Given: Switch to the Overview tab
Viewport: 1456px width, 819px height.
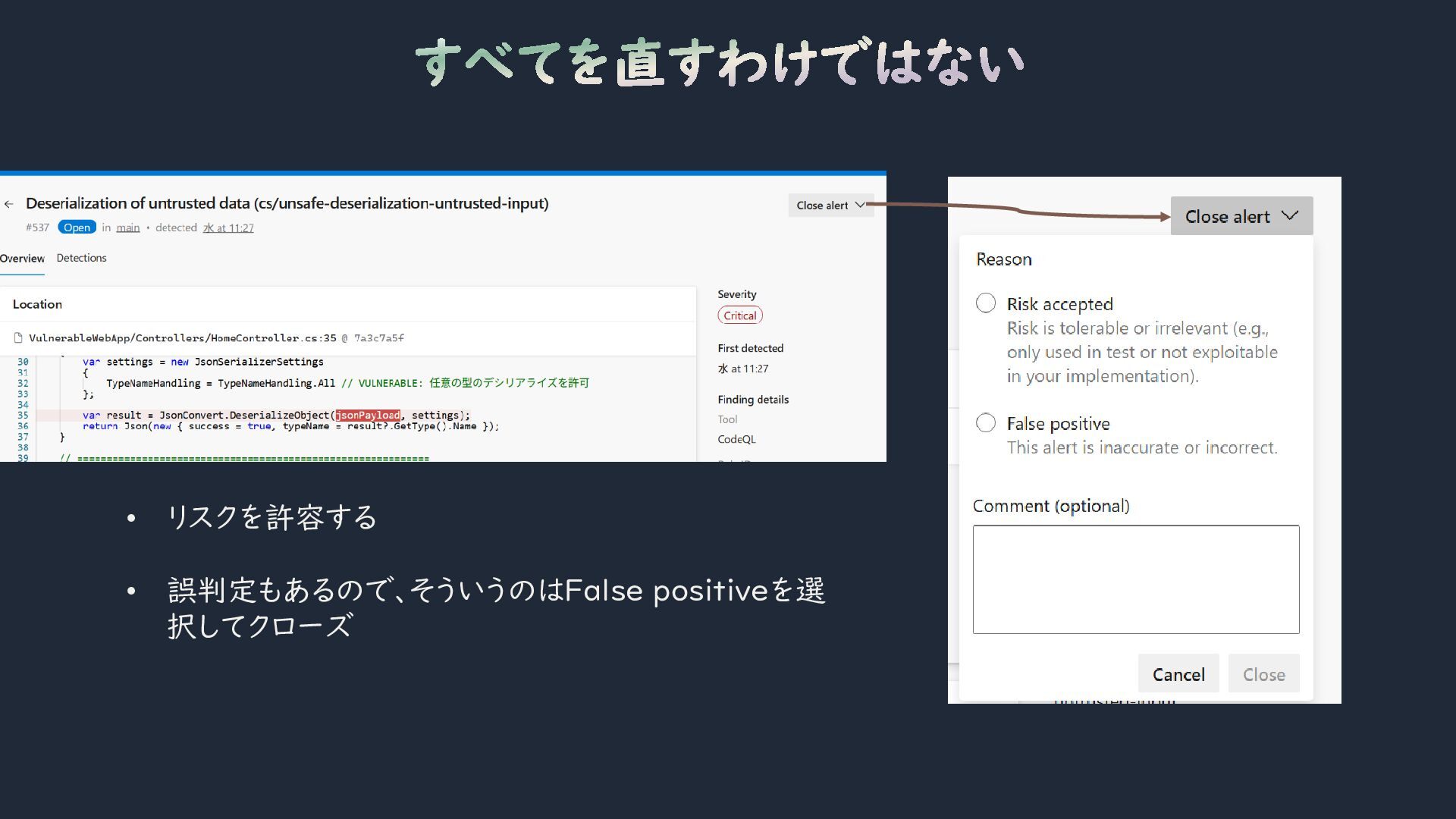Looking at the screenshot, I should (x=22, y=259).
